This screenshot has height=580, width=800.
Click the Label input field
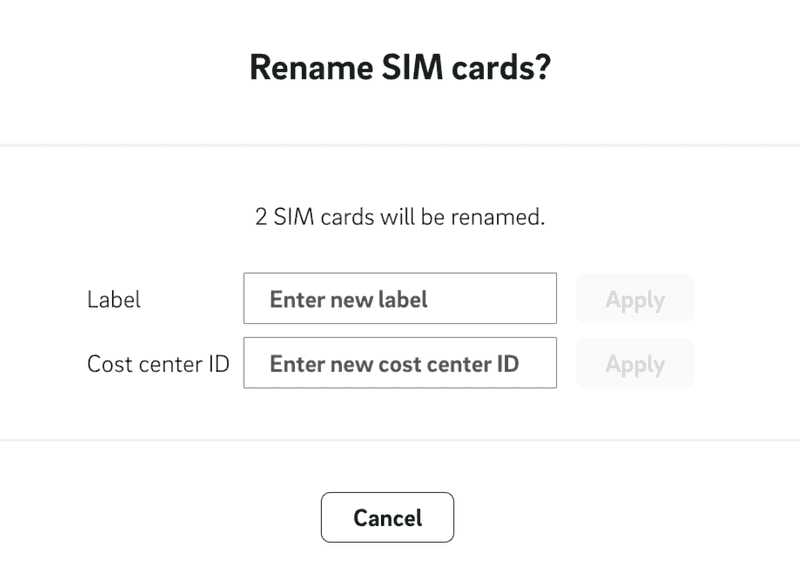tap(399, 299)
